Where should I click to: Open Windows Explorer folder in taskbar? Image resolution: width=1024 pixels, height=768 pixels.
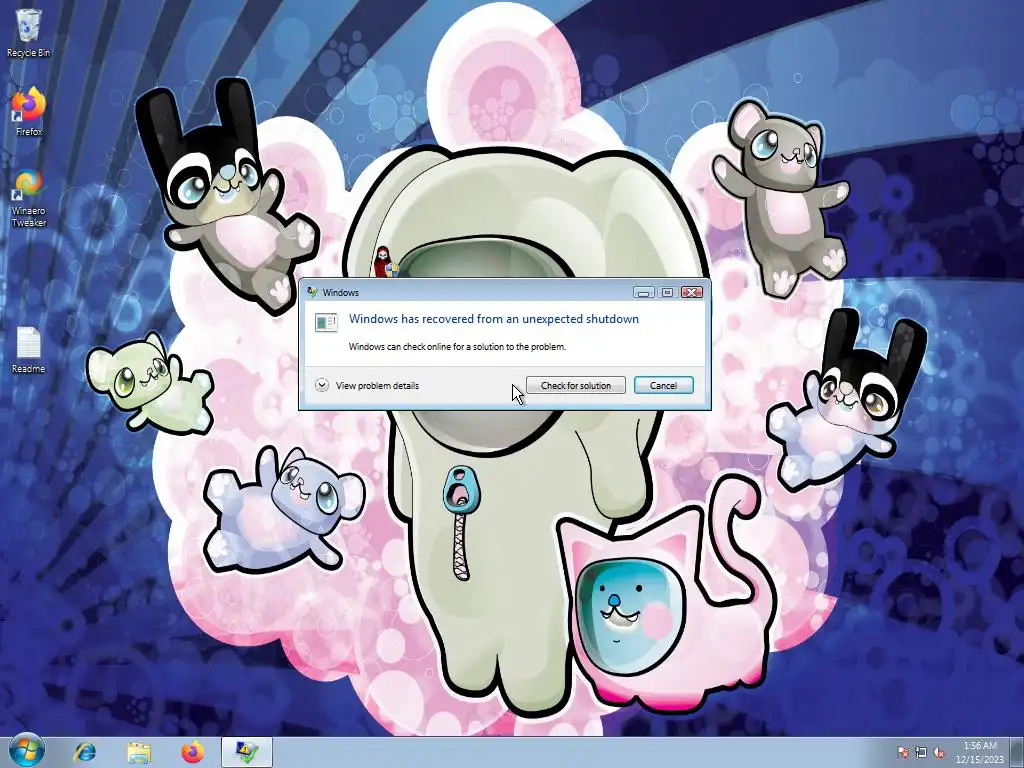(x=138, y=752)
